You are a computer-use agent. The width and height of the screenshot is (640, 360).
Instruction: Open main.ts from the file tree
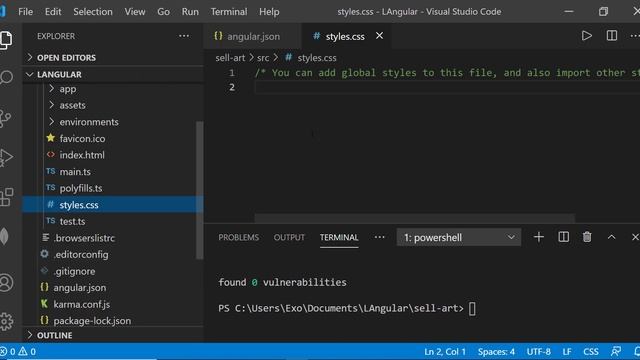(x=113, y=172)
